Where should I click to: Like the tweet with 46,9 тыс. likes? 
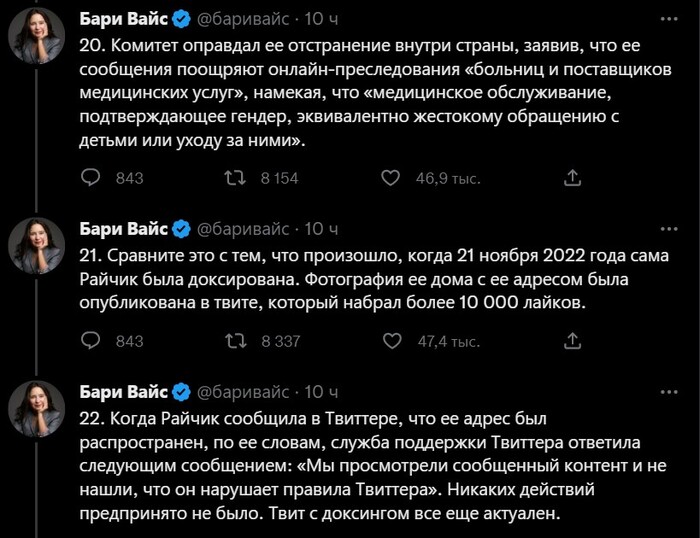392,178
